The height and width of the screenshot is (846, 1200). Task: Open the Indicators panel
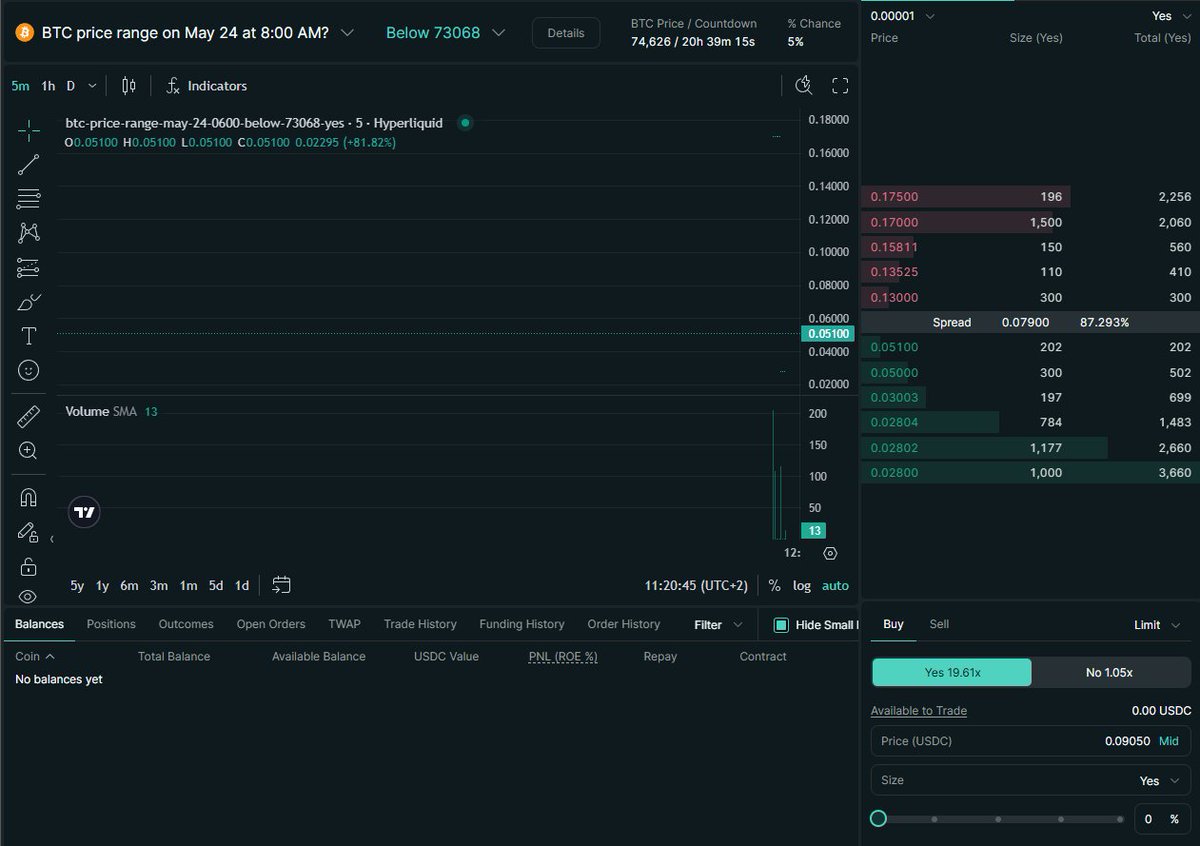[x=206, y=86]
